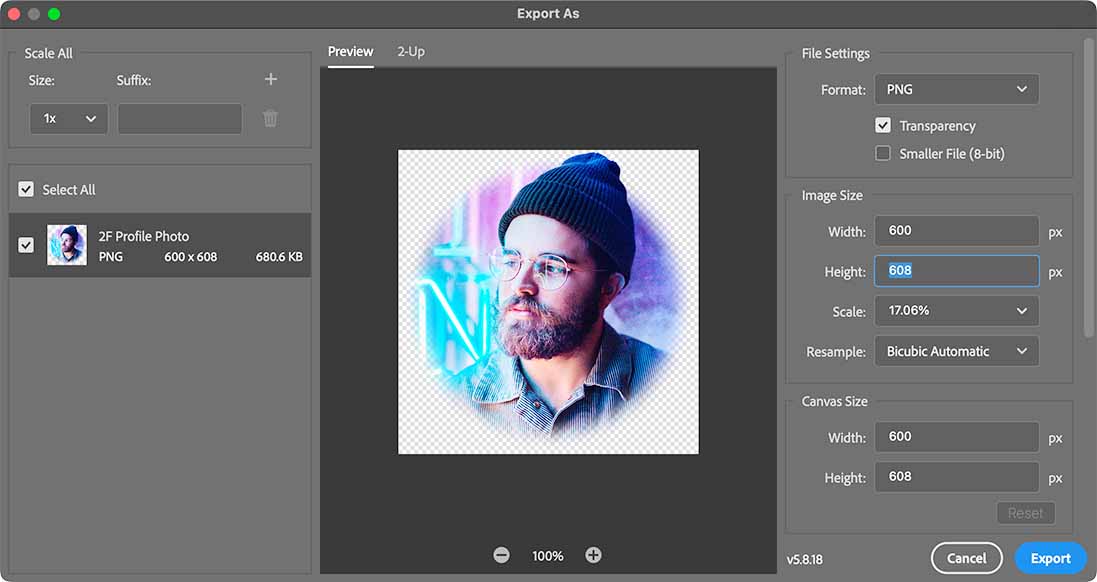This screenshot has height=582, width=1097.
Task: Delete the scale entry using the trash icon
Action: coord(270,118)
